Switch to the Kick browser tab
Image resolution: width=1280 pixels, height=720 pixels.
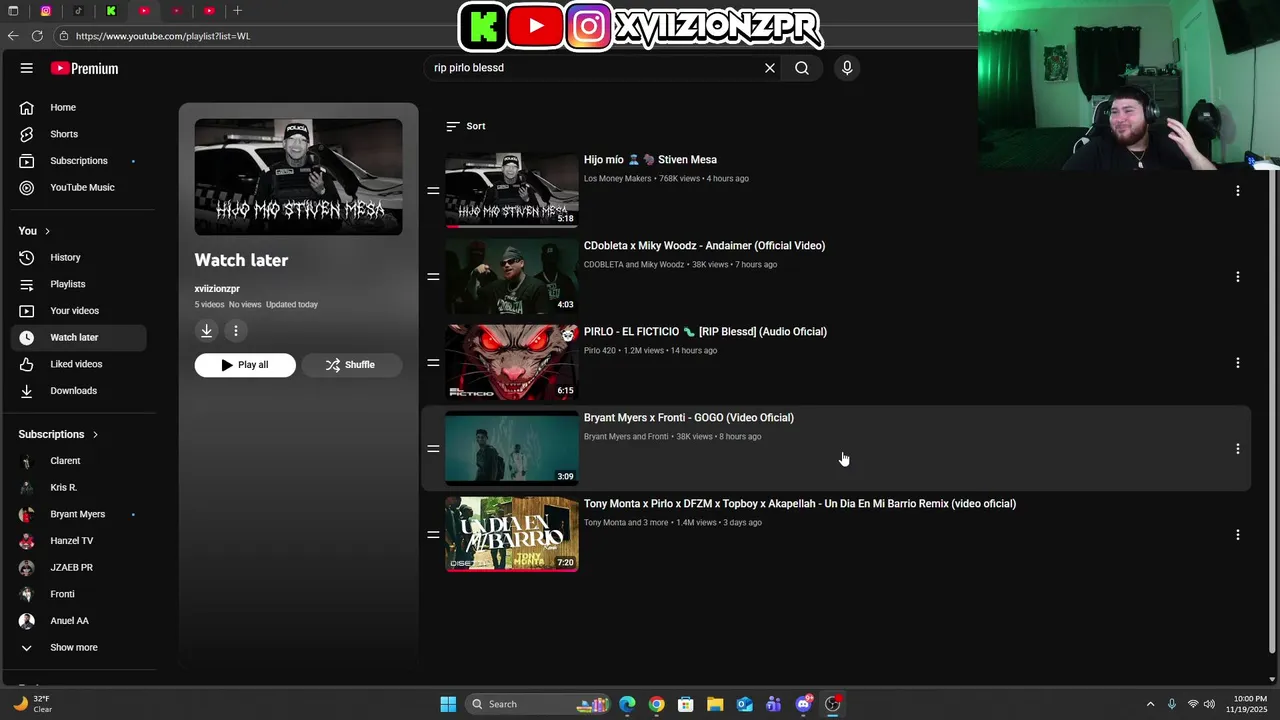(111, 11)
